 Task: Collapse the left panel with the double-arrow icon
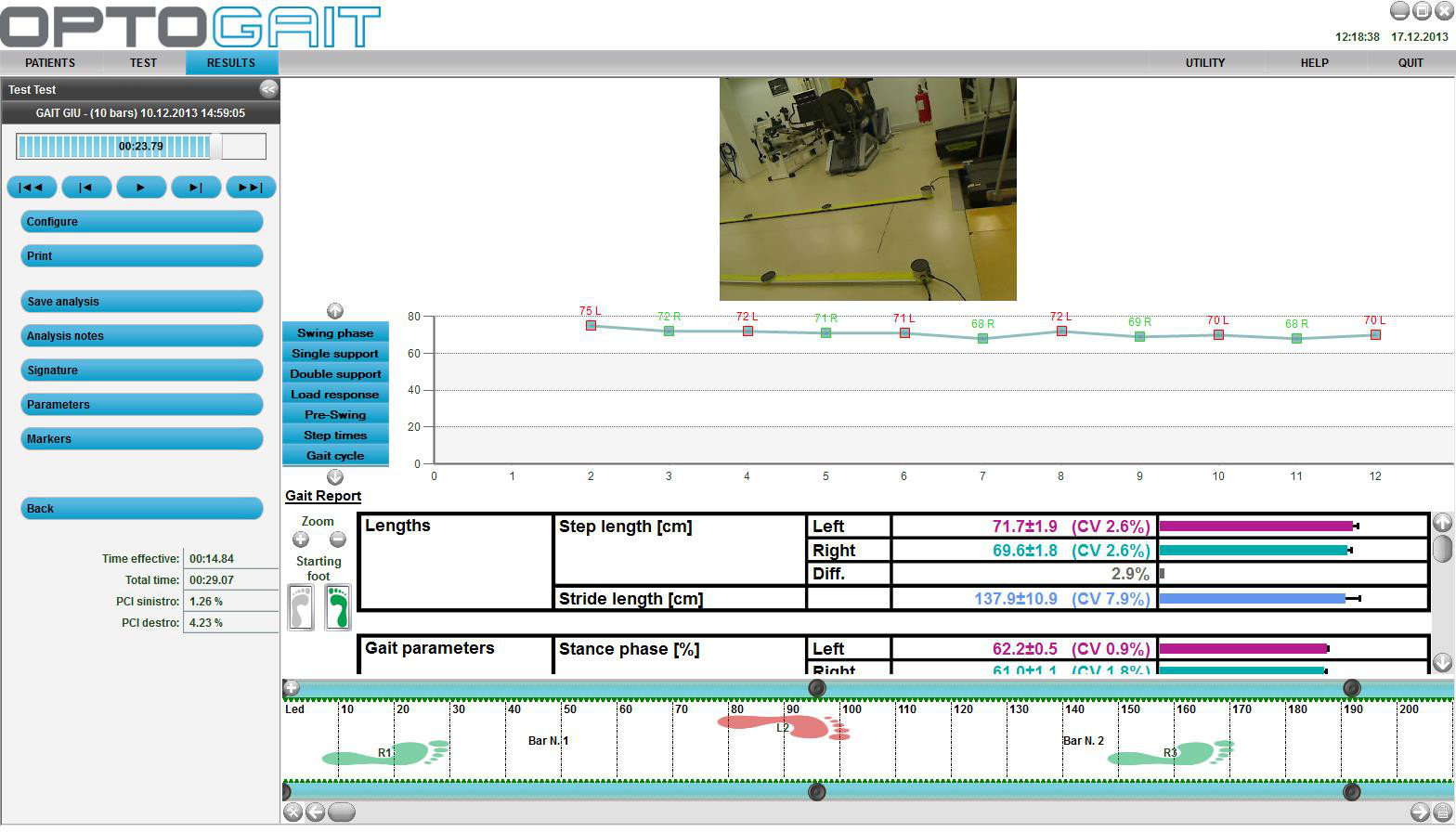click(268, 89)
